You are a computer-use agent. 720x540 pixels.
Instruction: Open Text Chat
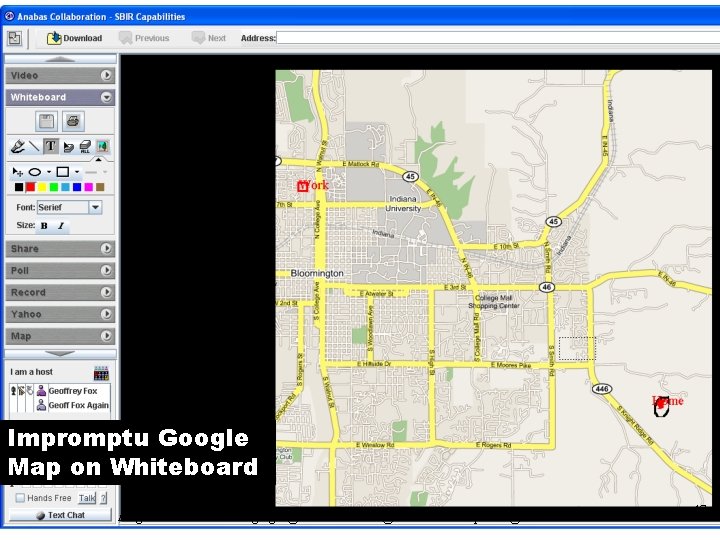(60, 515)
